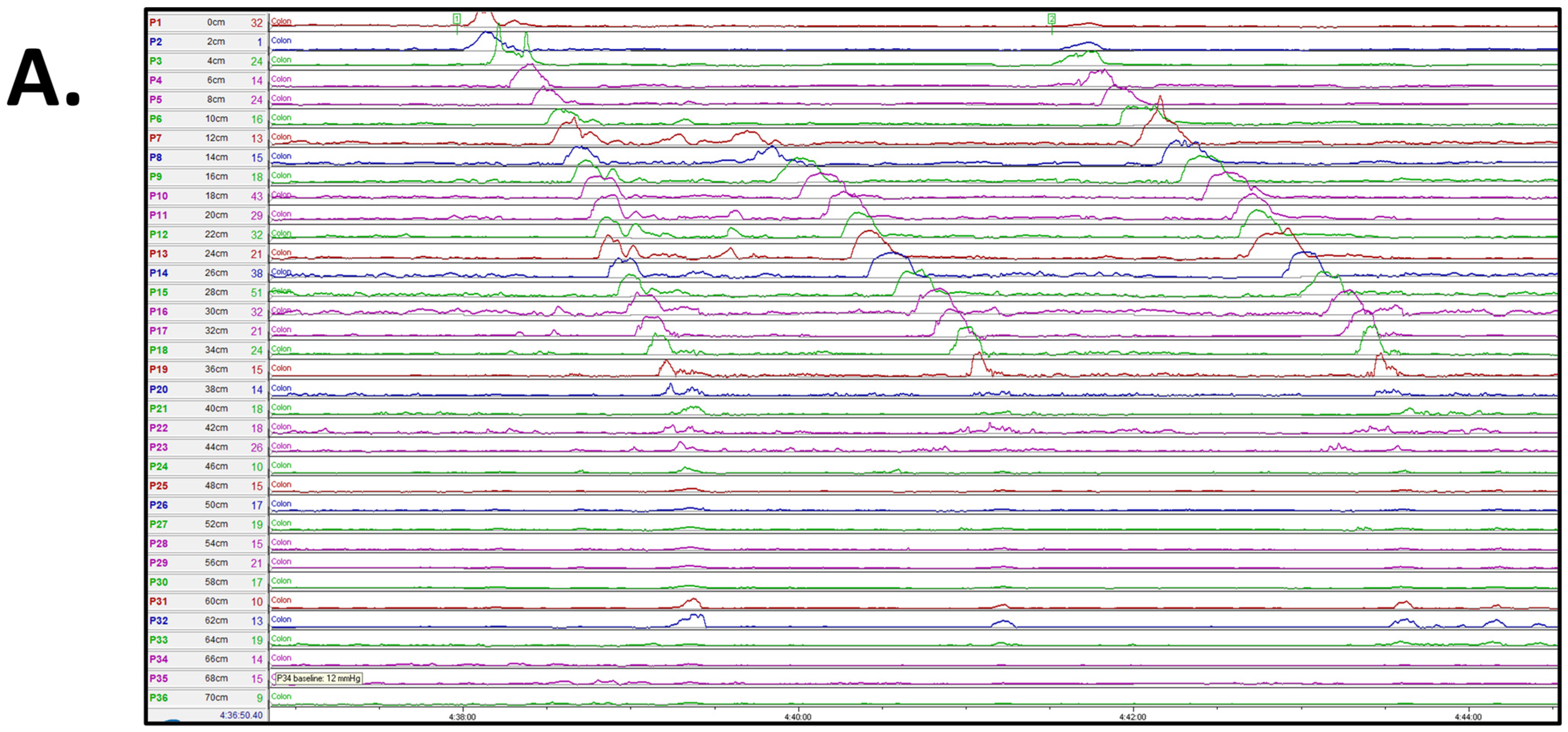Click the P2 pressure value 1
1568x732 pixels.
pyautogui.click(x=259, y=42)
